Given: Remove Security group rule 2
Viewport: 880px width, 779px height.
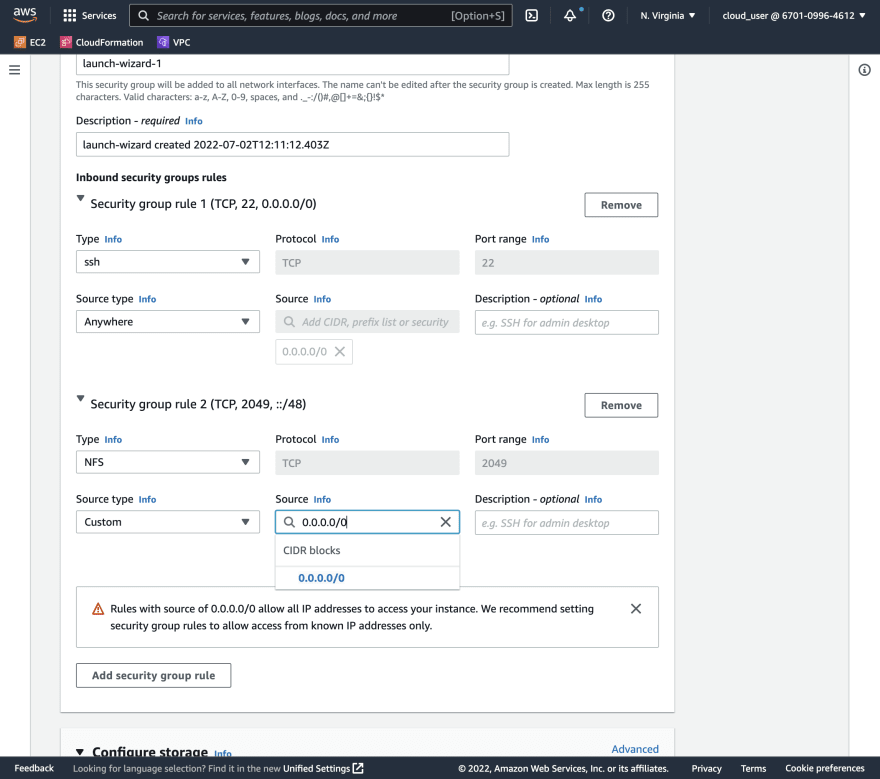Looking at the screenshot, I should (621, 405).
